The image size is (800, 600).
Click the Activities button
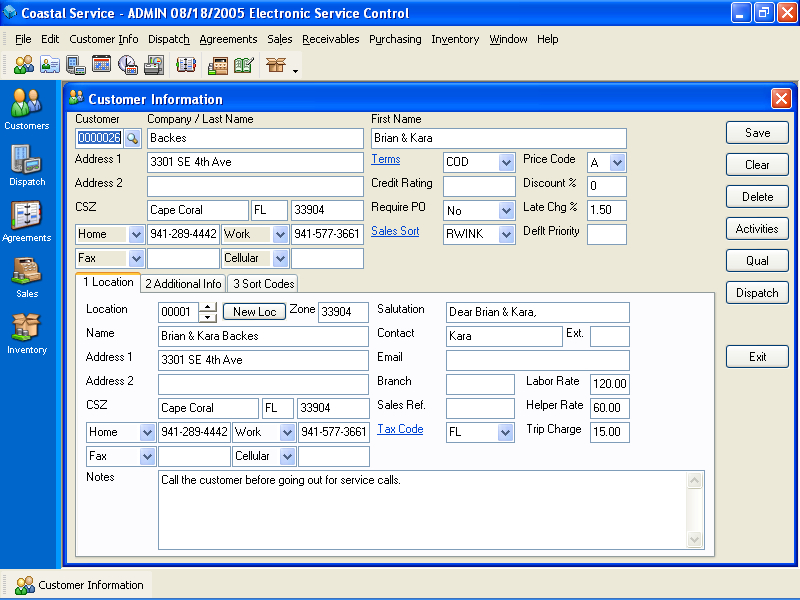coord(757,229)
